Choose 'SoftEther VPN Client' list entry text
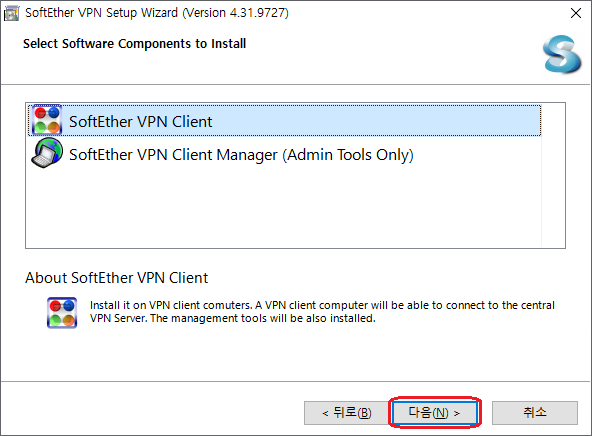 click(x=140, y=122)
